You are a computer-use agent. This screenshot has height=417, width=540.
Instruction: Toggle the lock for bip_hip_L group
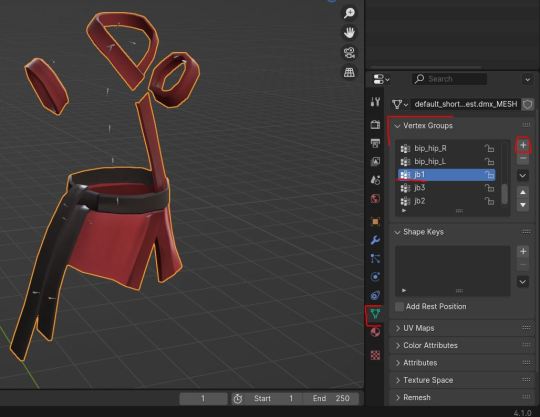click(x=489, y=161)
